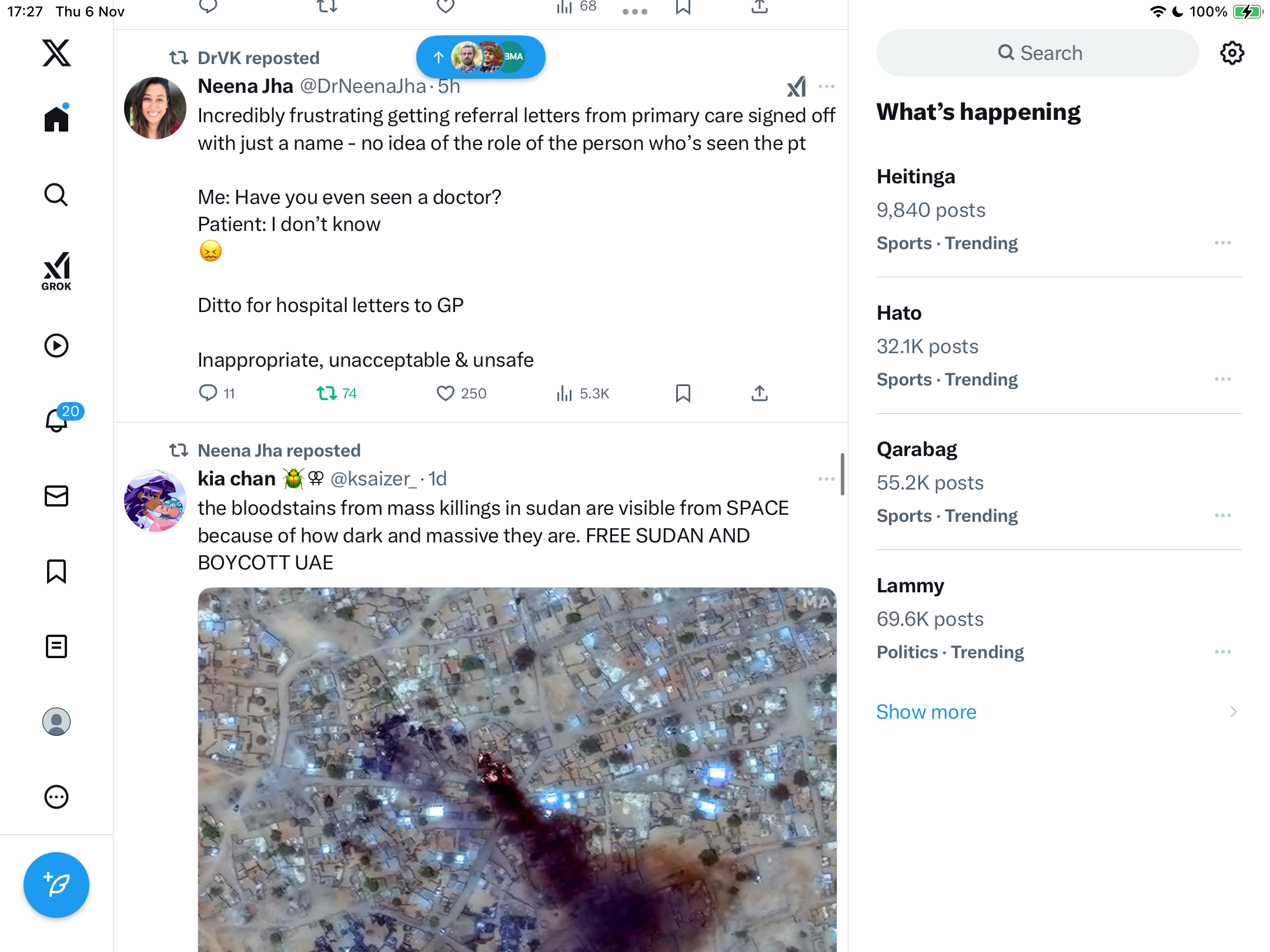Open more options for Heitinga trend
The width and height of the screenshot is (1270, 952).
coord(1223,243)
